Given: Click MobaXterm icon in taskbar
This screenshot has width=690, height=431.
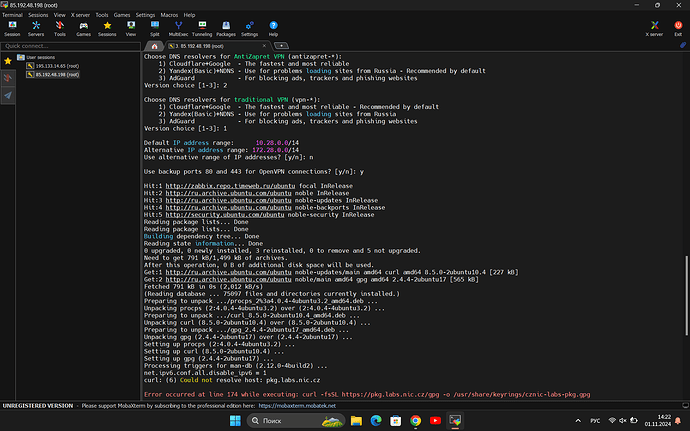Looking at the screenshot, I should pos(455,421).
